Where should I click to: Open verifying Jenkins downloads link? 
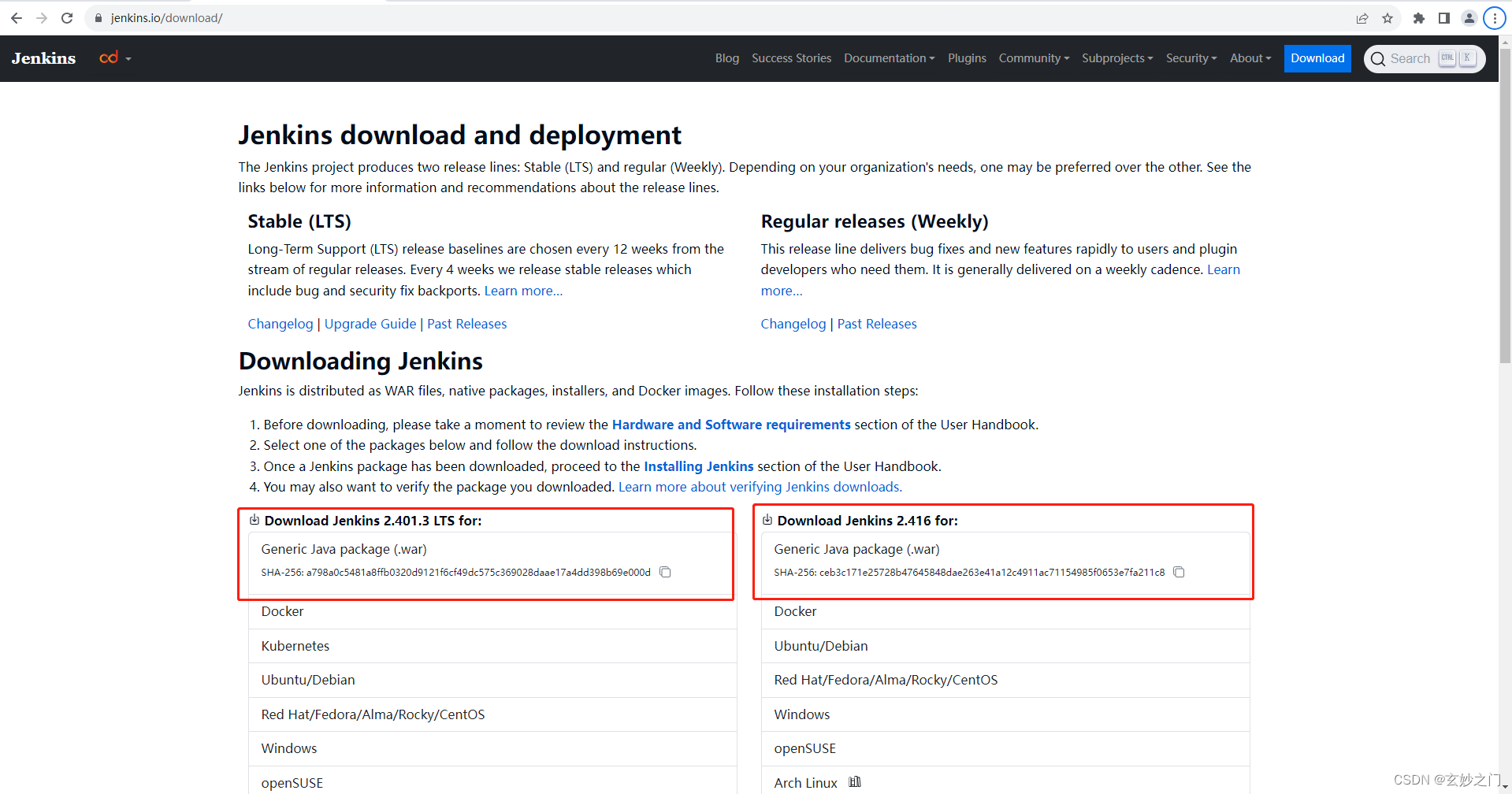point(760,487)
